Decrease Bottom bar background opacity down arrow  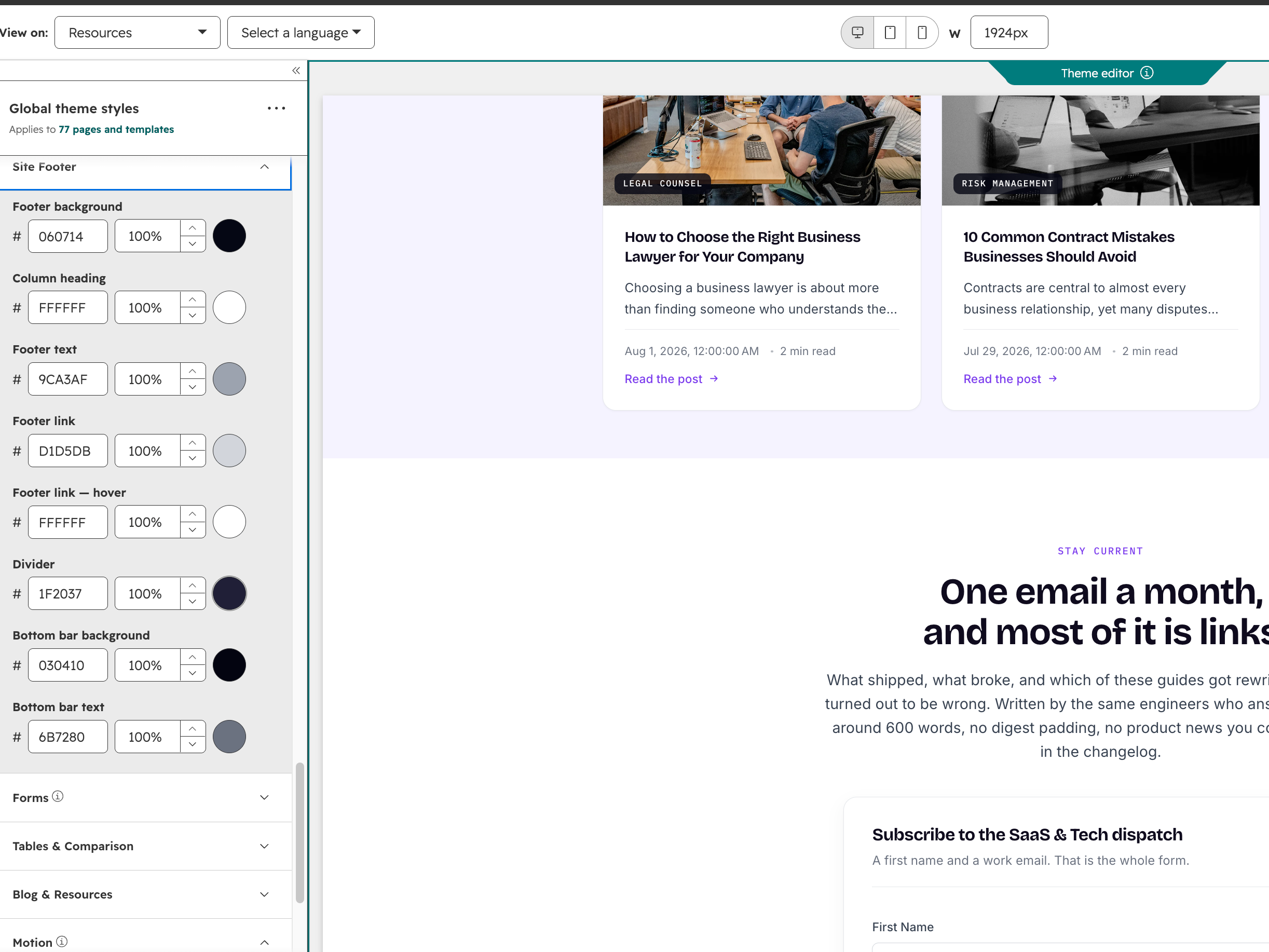(x=193, y=673)
